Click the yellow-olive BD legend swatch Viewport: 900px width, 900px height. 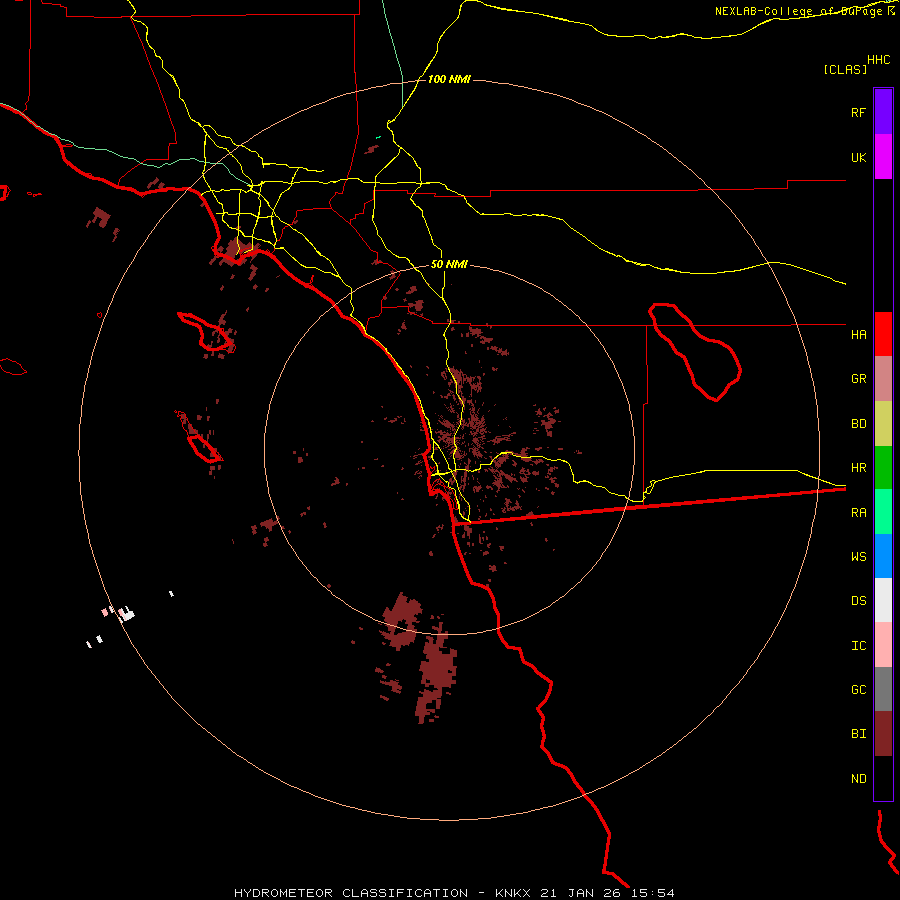click(883, 424)
